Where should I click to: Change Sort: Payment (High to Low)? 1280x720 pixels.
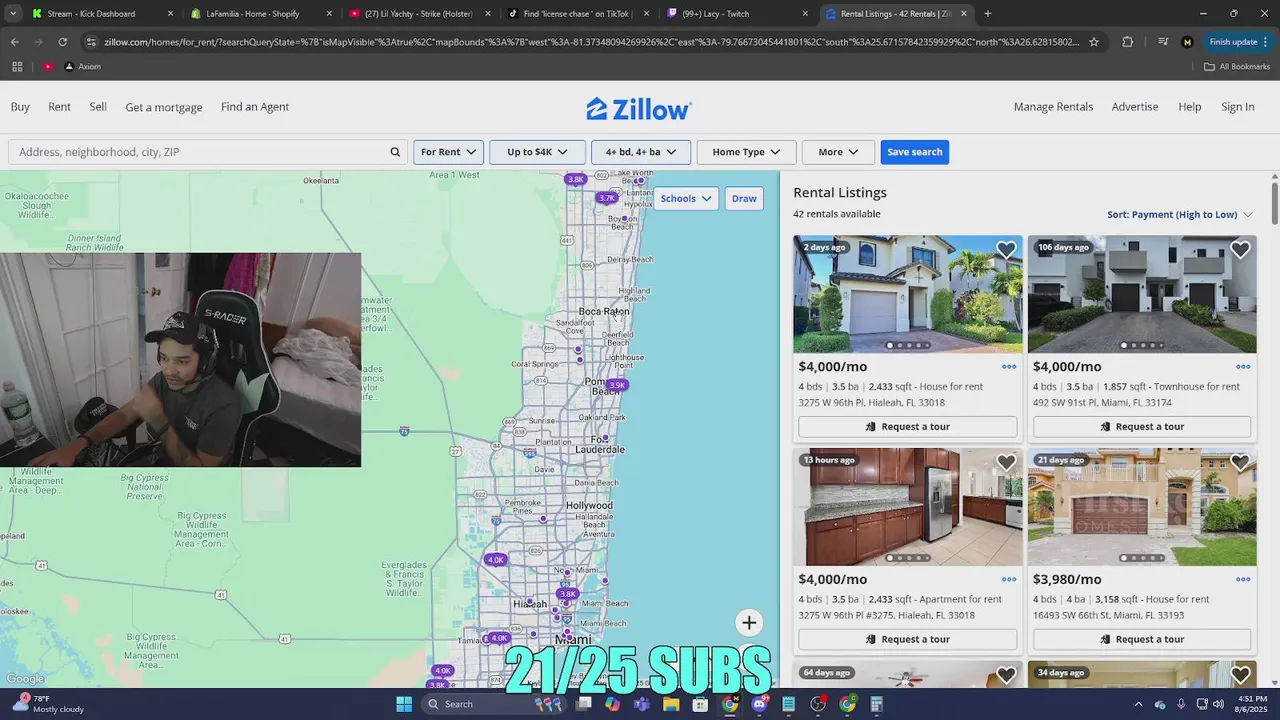pyautogui.click(x=1179, y=215)
